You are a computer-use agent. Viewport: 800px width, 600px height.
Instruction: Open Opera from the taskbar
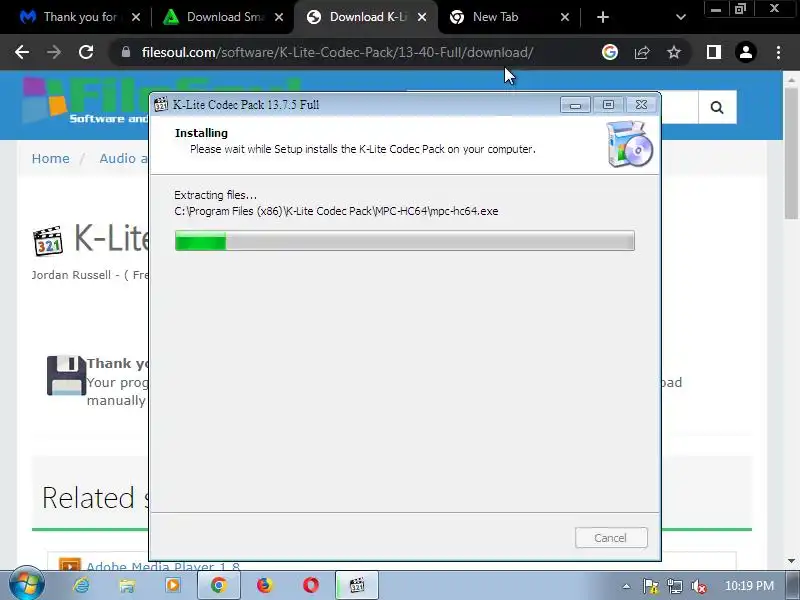311,585
